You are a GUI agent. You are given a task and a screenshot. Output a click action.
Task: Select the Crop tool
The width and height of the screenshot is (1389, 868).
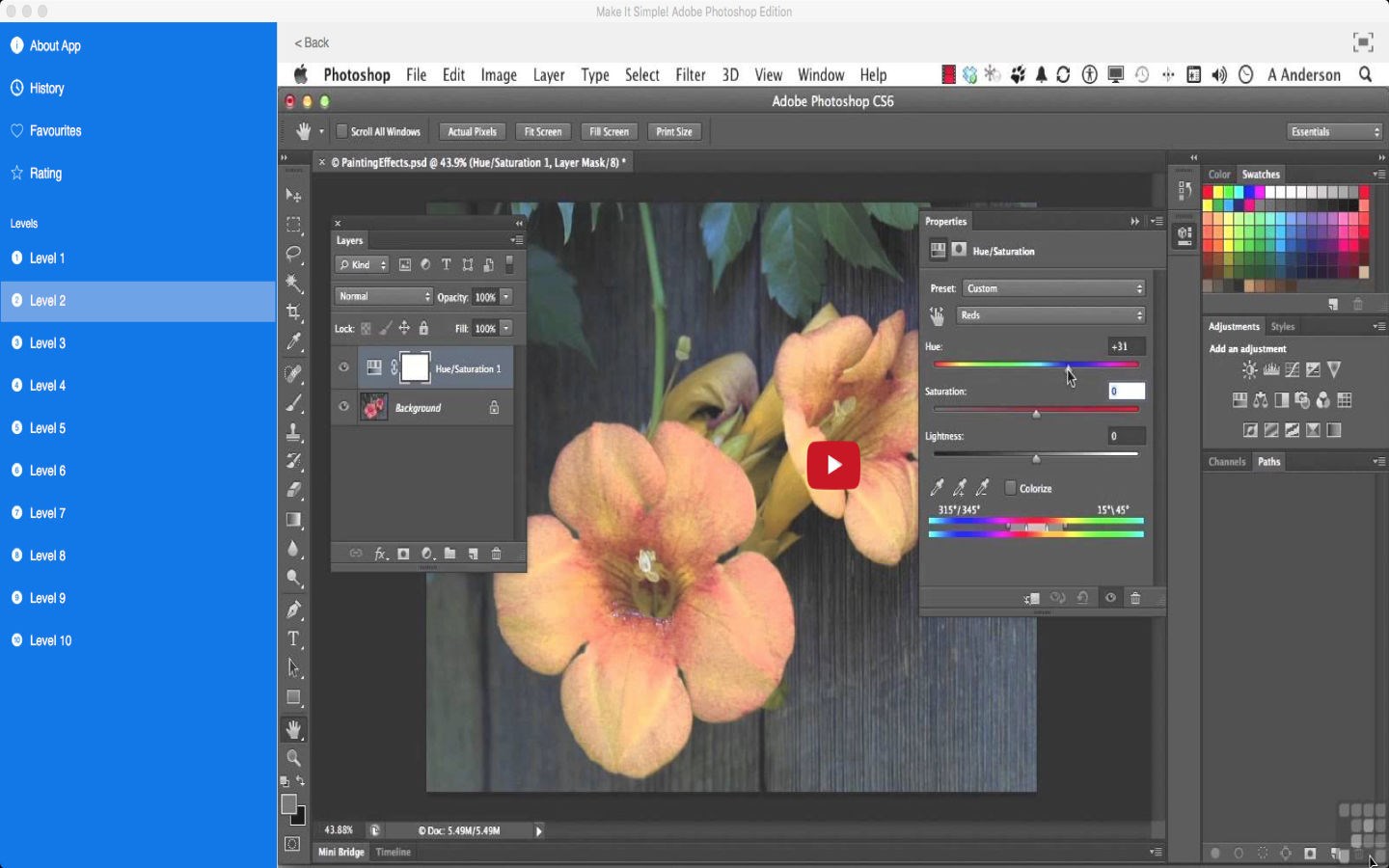click(x=294, y=312)
